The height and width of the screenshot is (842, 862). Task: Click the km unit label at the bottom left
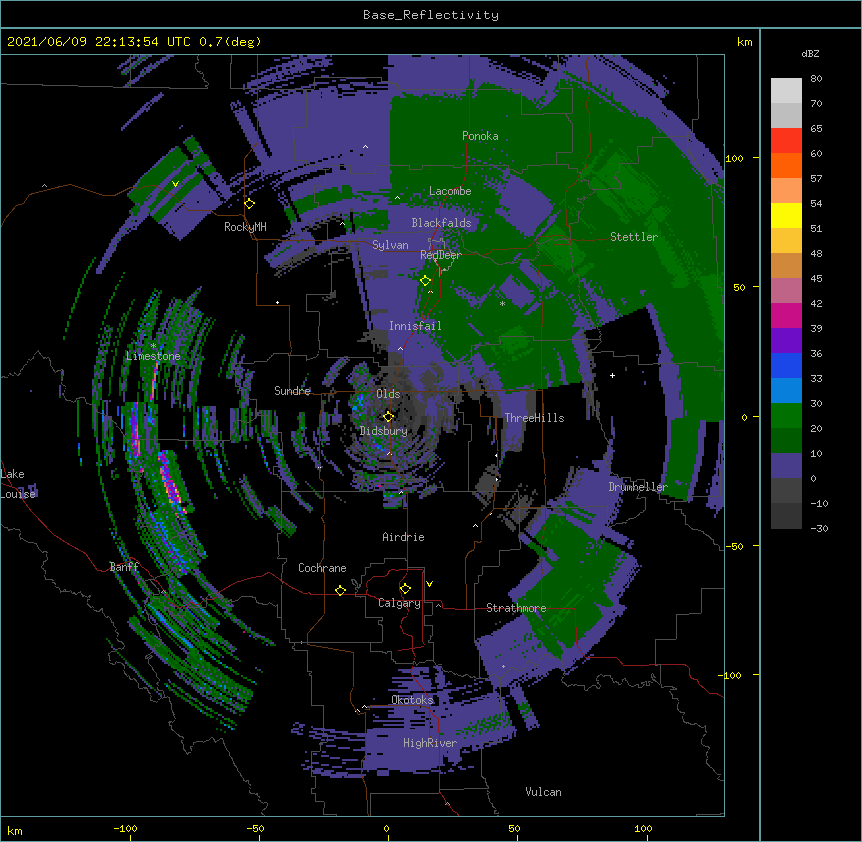pyautogui.click(x=15, y=831)
